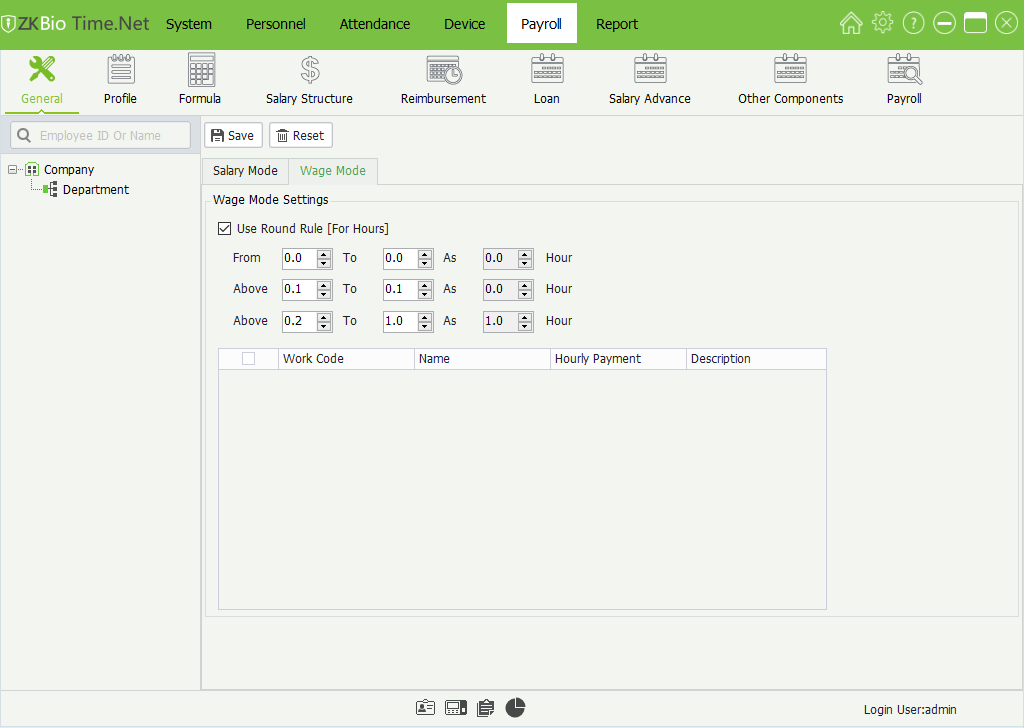The width and height of the screenshot is (1024, 728).
Task: Switch to the Salary Mode tab
Action: click(x=246, y=171)
